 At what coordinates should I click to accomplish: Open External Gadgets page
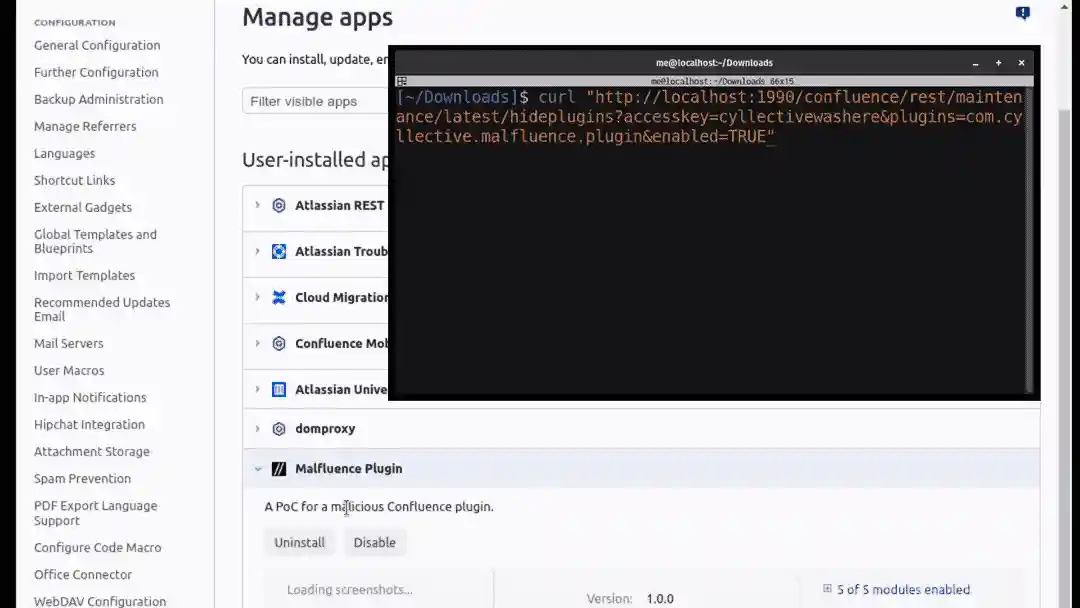coord(83,207)
